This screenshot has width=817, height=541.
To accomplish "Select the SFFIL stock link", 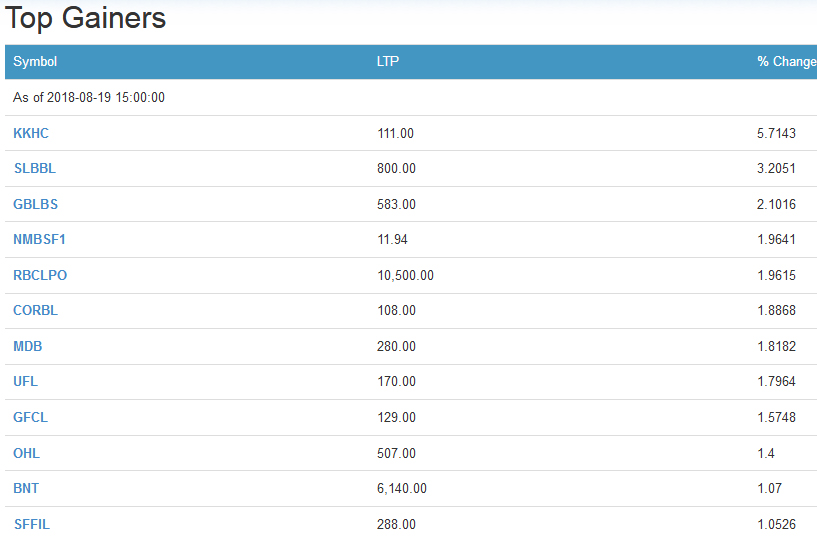I will [31, 524].
